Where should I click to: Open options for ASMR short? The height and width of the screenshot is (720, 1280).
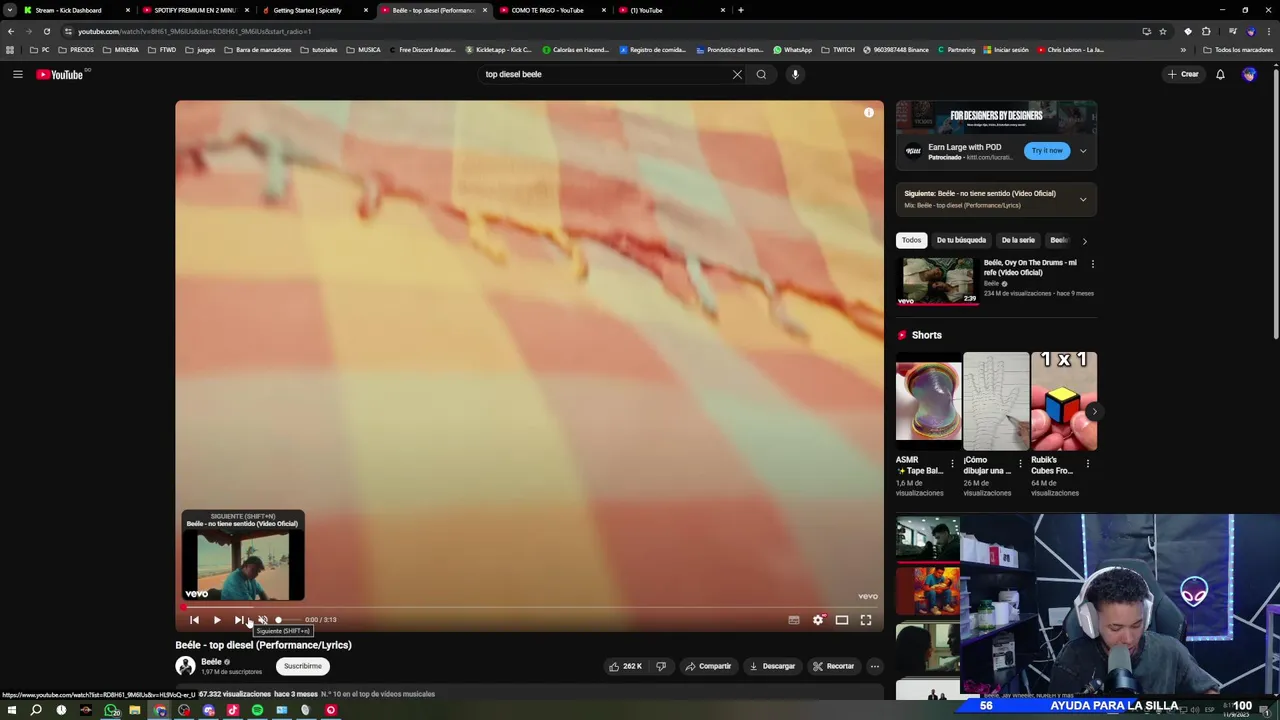click(x=952, y=463)
